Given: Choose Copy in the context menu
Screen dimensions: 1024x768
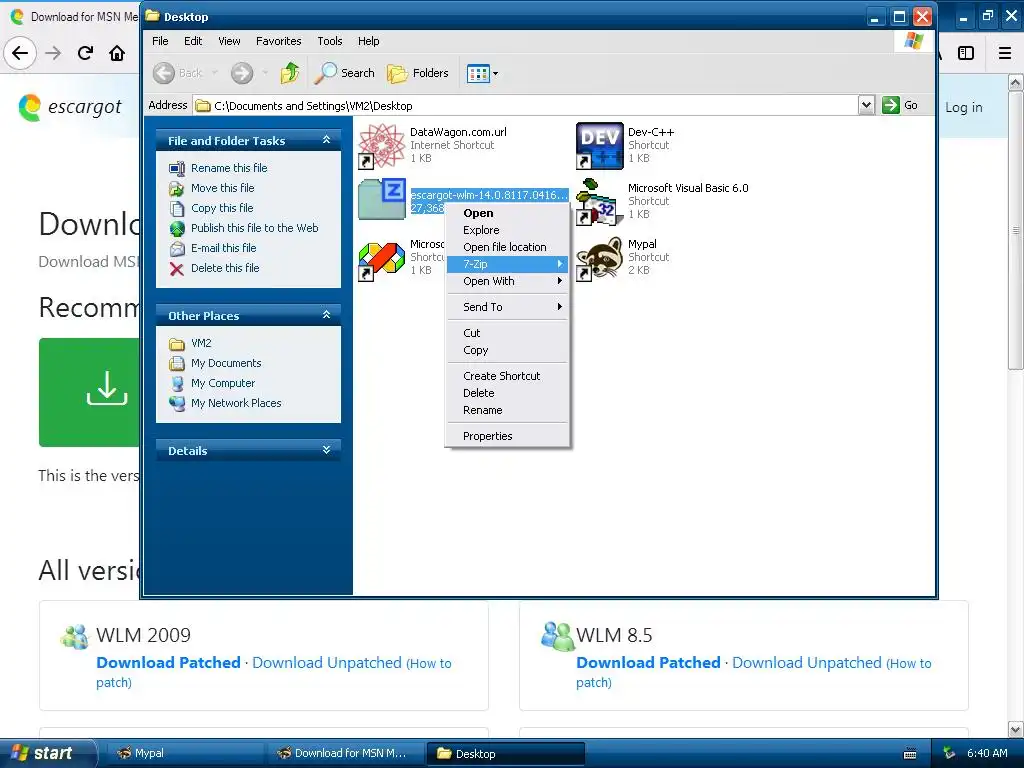Looking at the screenshot, I should 507,350.
